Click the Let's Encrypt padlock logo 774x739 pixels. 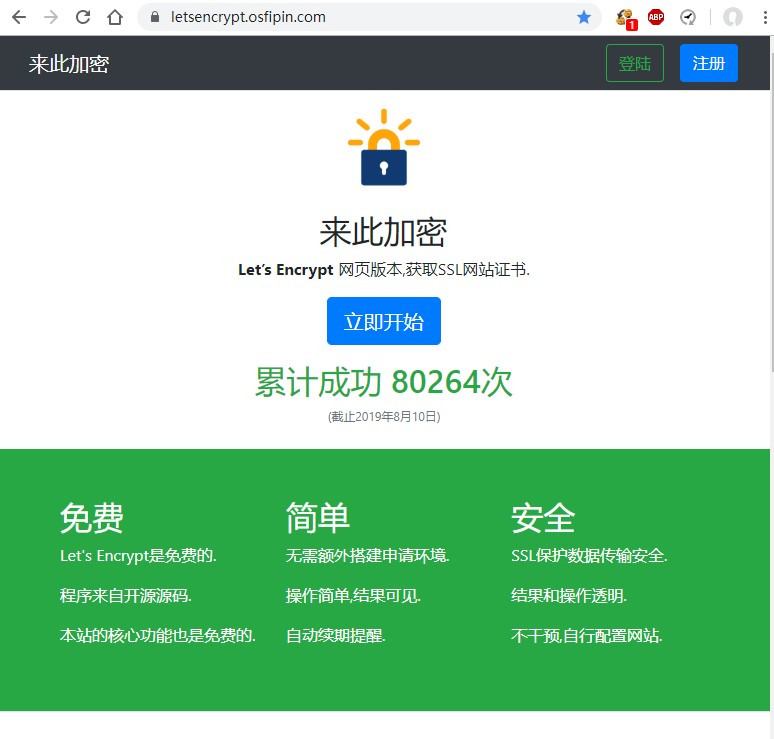[384, 147]
